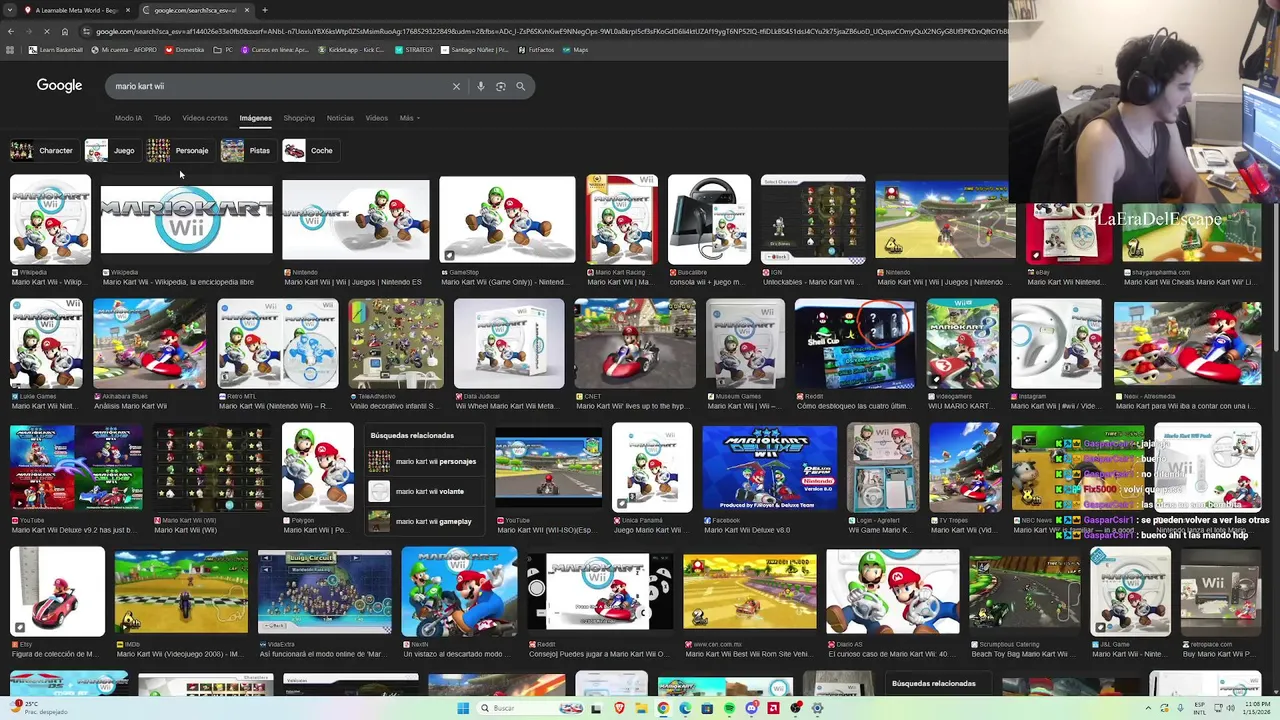1280x720 pixels.
Task: Open File Explorer from taskbar
Action: (641, 708)
